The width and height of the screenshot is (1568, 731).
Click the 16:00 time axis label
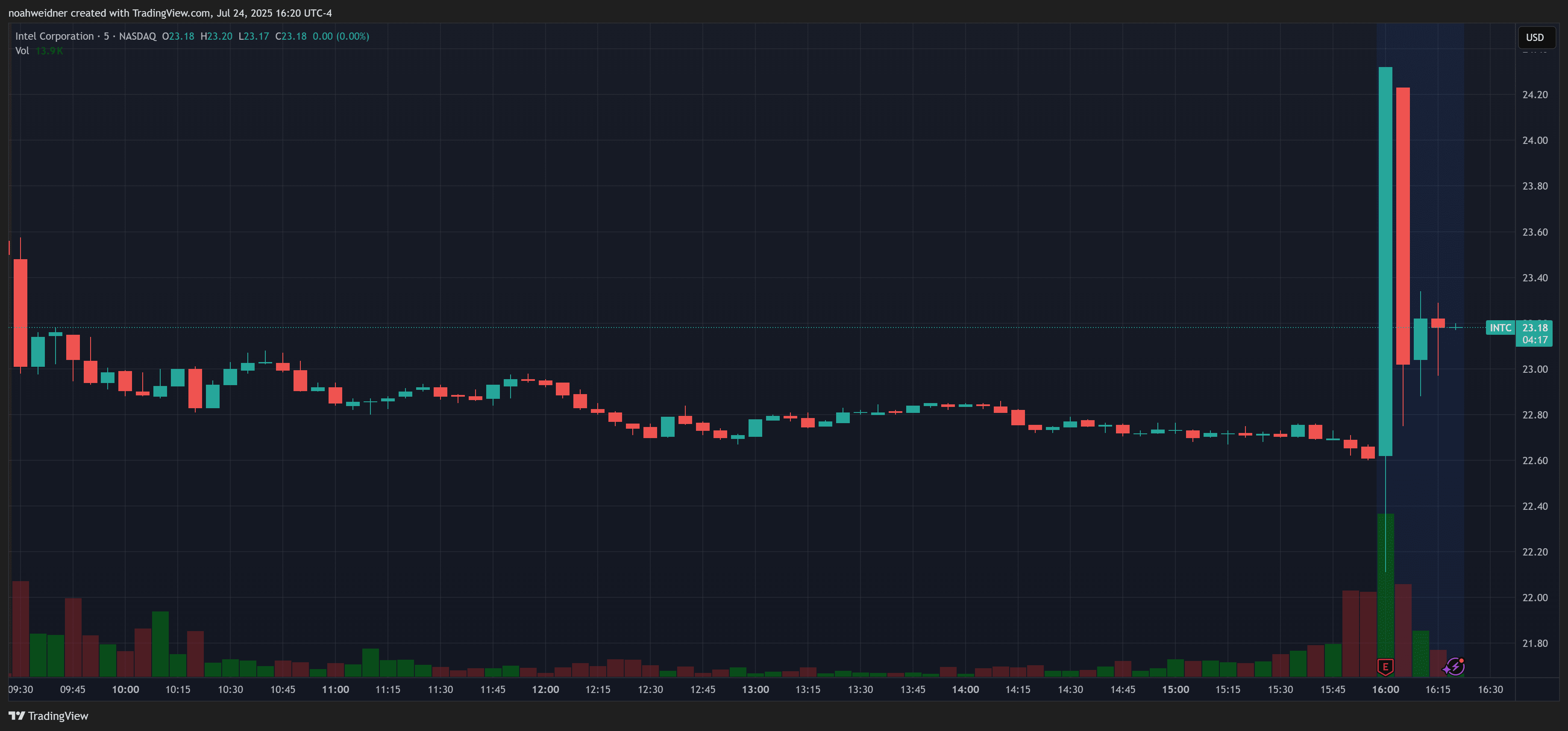(x=1386, y=689)
